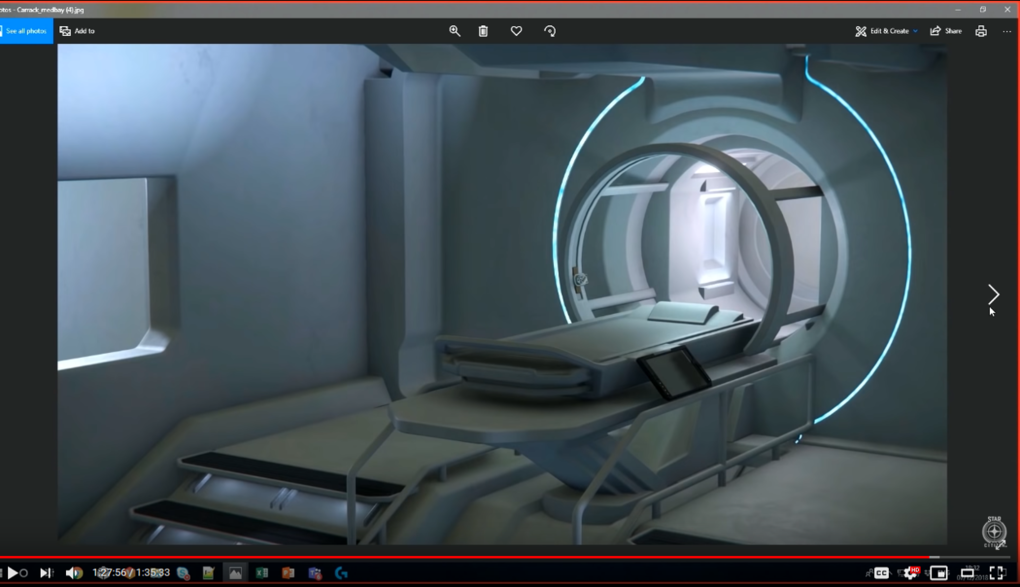Delete the photo with the trash icon
This screenshot has height=587, width=1020.
click(x=483, y=31)
